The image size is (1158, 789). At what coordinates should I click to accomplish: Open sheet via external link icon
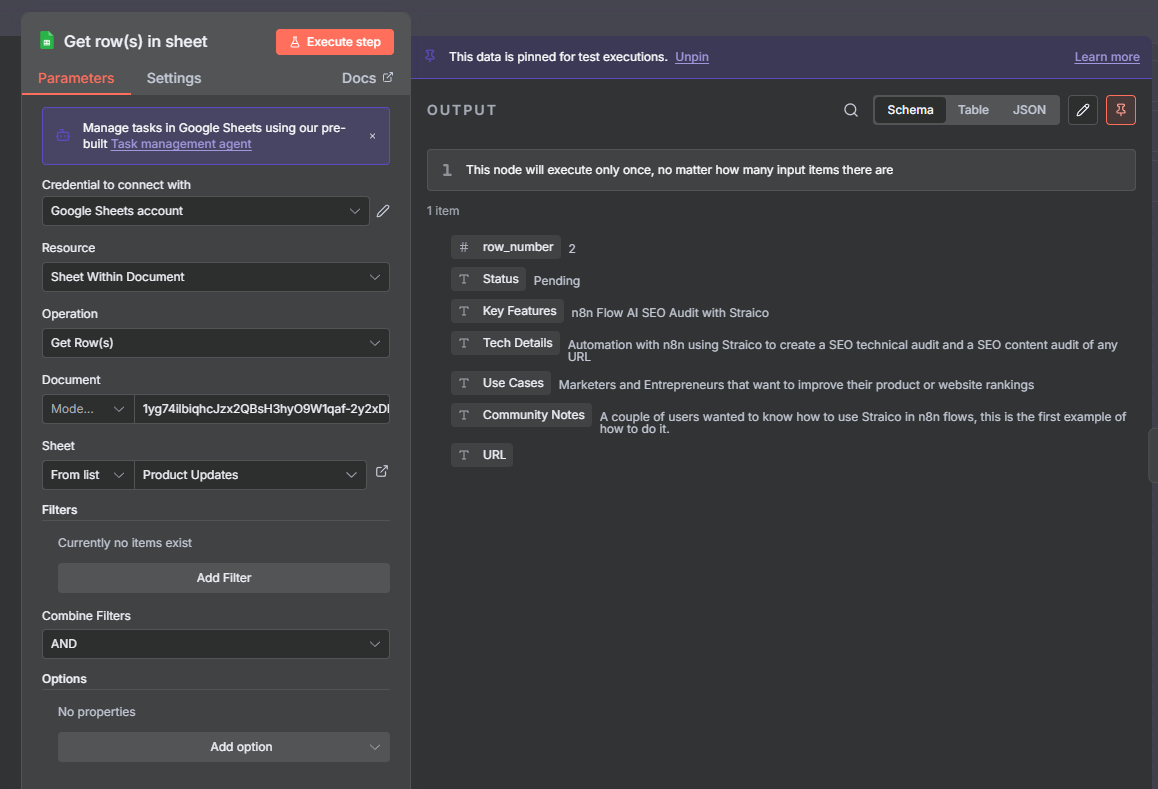click(x=381, y=472)
